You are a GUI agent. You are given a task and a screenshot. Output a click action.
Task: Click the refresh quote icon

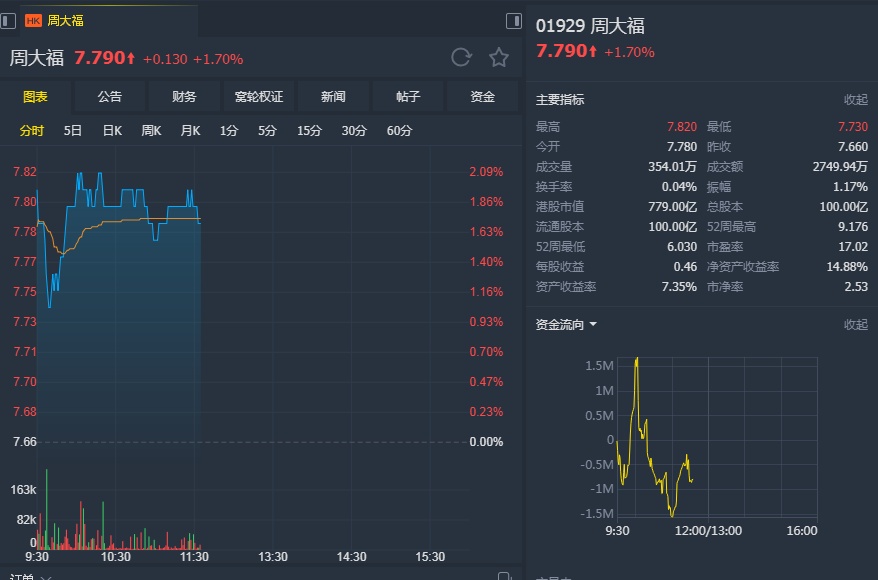click(x=461, y=57)
